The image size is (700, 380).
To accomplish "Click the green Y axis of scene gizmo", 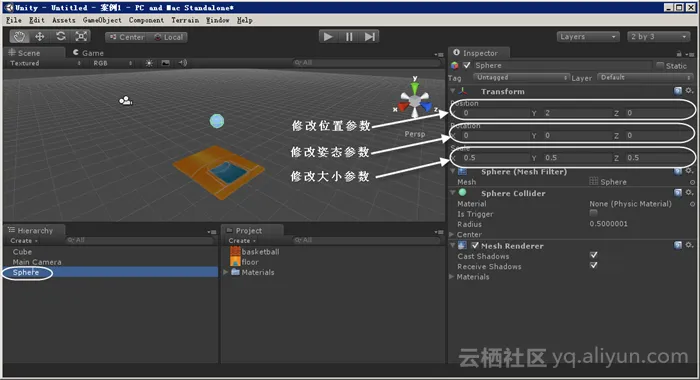I will (x=415, y=87).
